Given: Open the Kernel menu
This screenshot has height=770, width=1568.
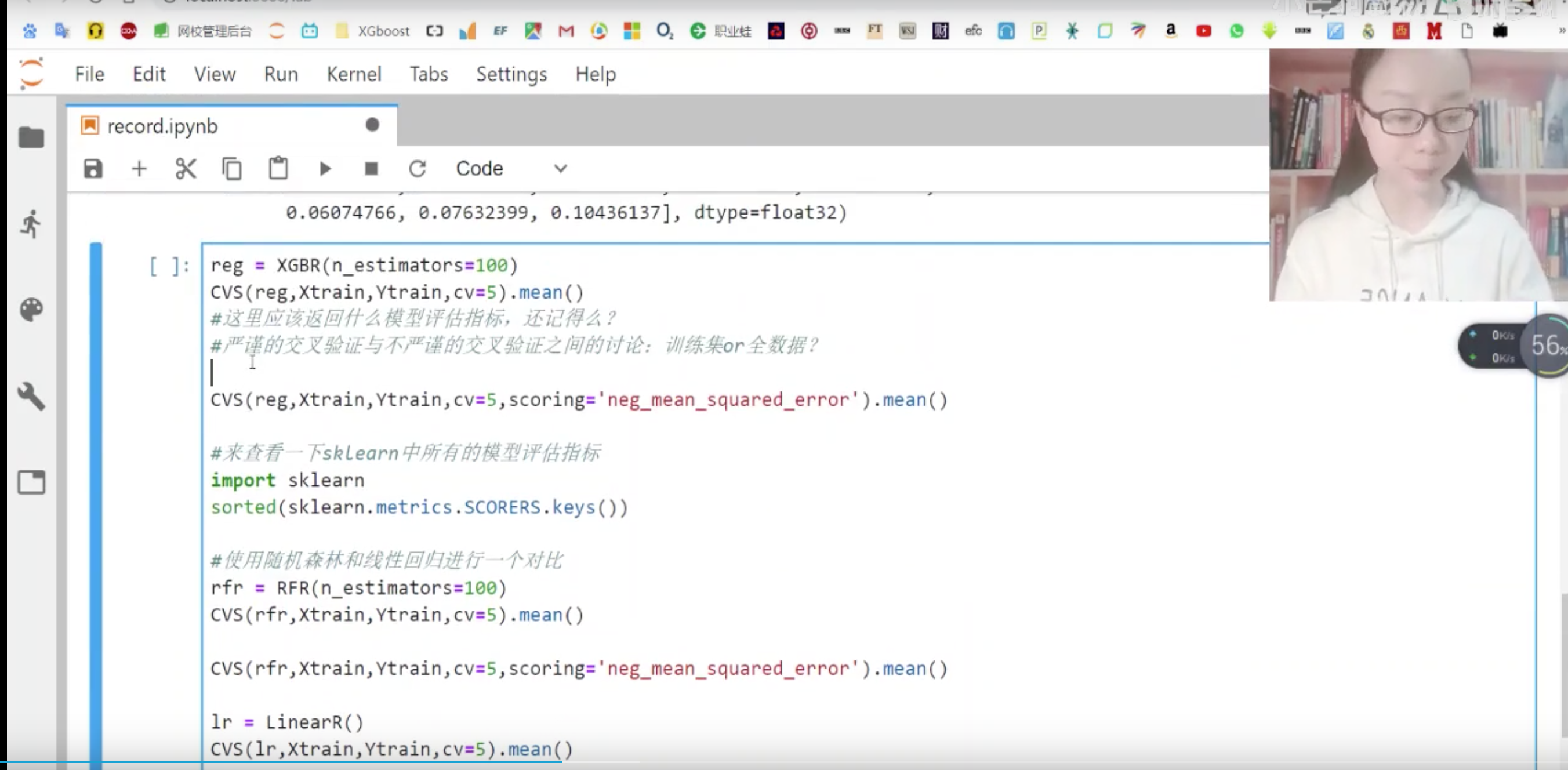Looking at the screenshot, I should 354,74.
